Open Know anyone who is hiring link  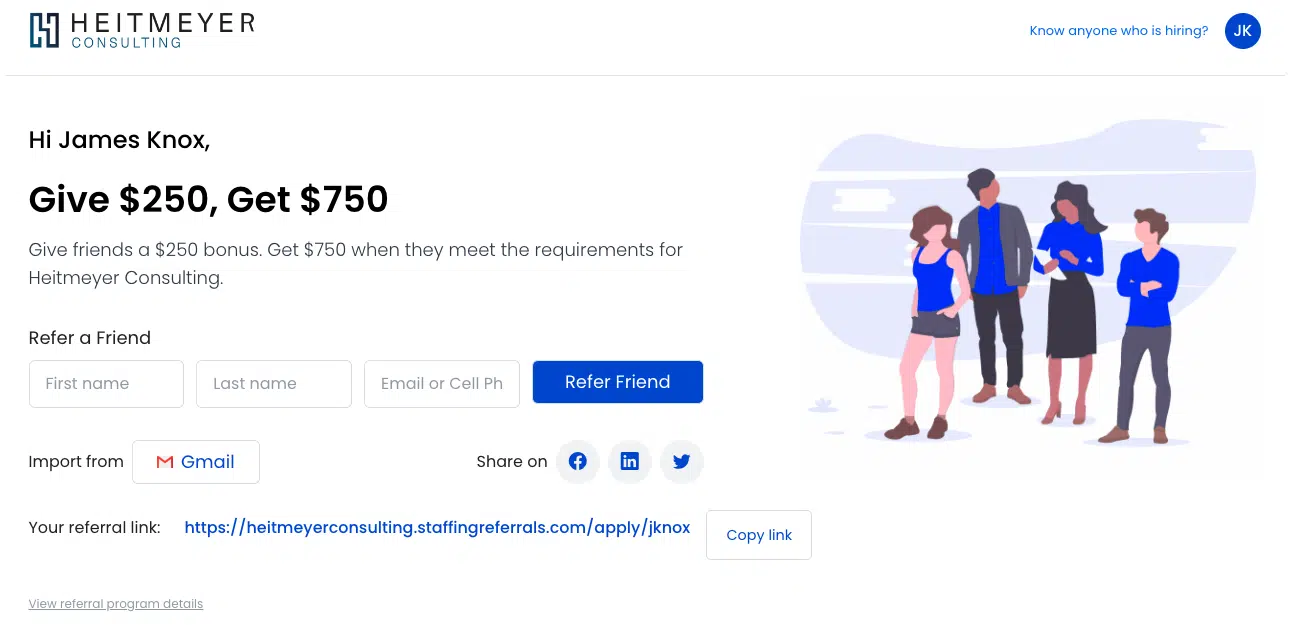[x=1119, y=31]
